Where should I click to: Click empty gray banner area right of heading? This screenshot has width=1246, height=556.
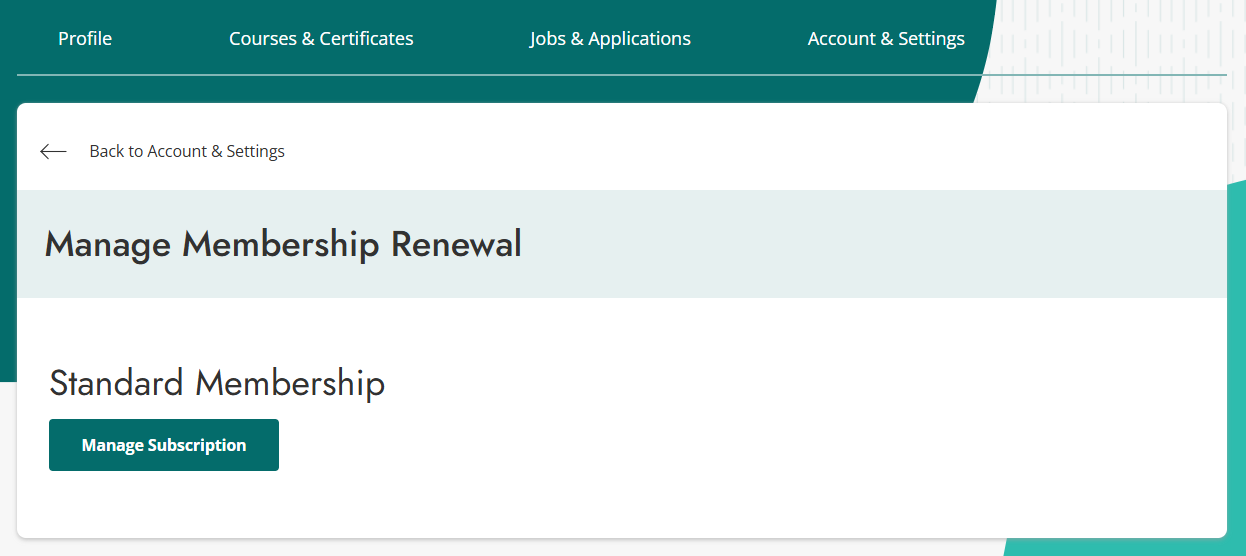(x=870, y=244)
